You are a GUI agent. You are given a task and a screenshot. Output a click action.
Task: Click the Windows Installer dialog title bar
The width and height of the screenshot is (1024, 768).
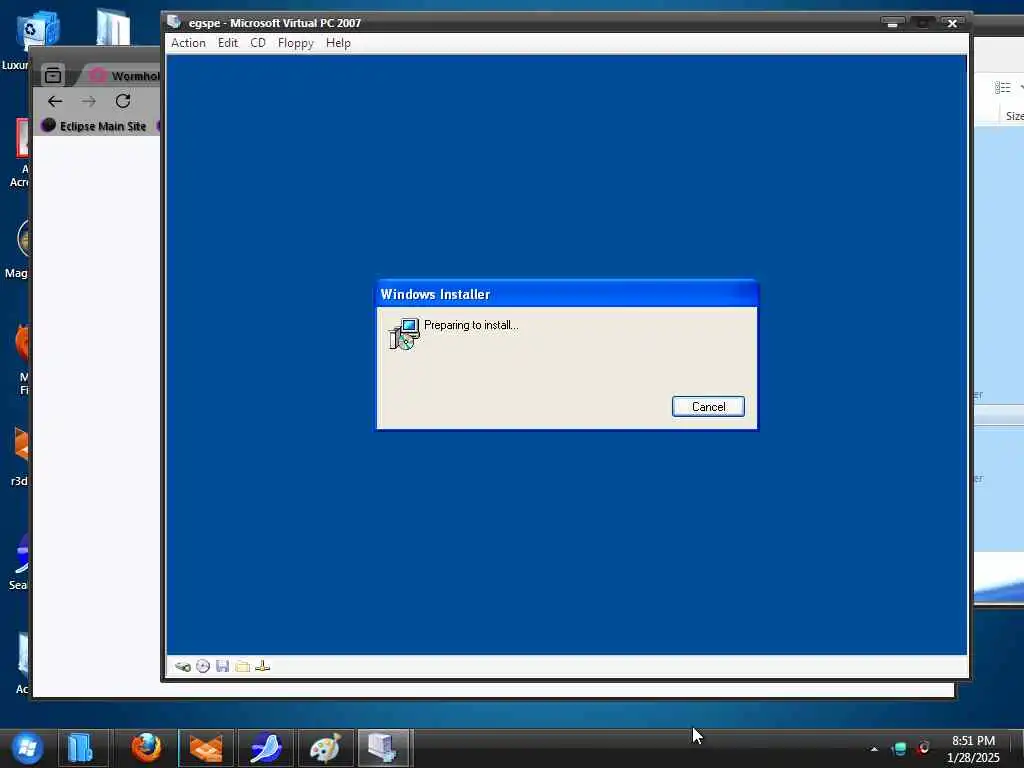click(x=567, y=295)
